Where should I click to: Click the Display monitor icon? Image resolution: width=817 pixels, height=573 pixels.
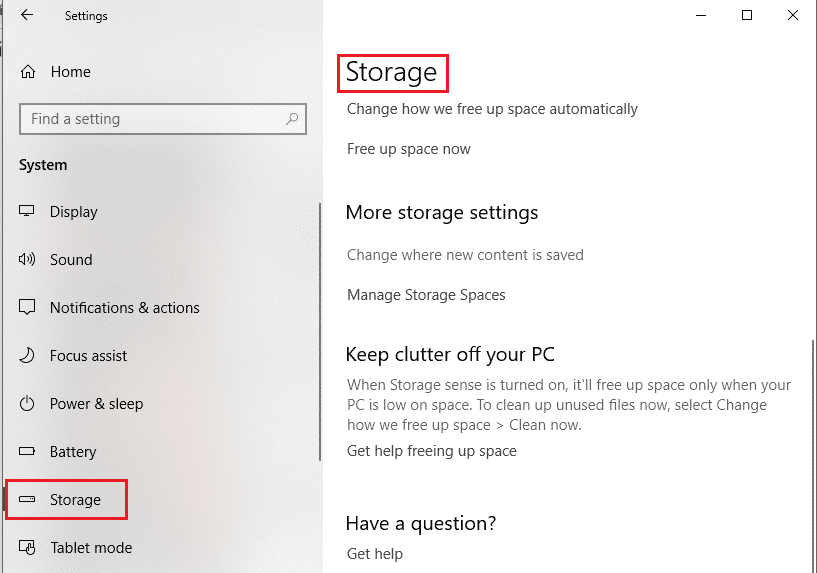27,211
